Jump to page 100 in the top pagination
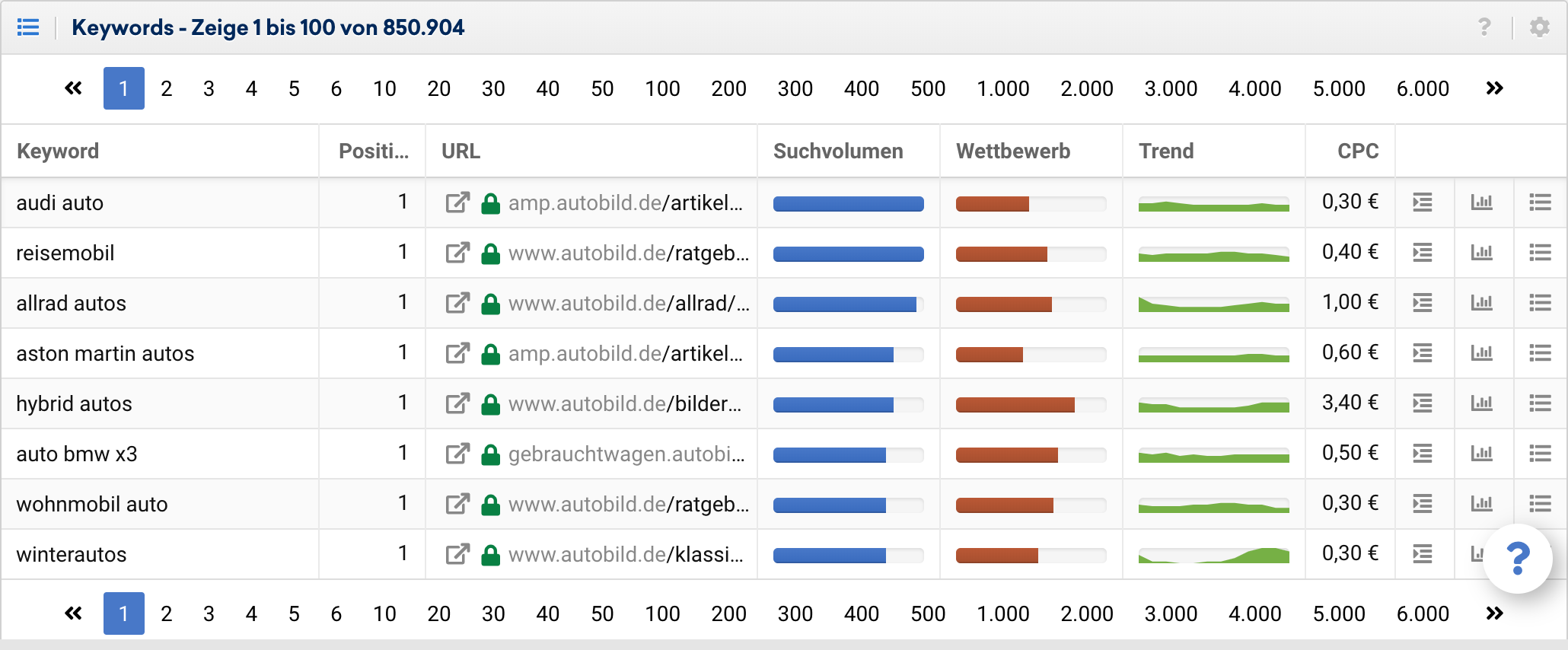This screenshot has height=650, width=1568. pos(662,88)
